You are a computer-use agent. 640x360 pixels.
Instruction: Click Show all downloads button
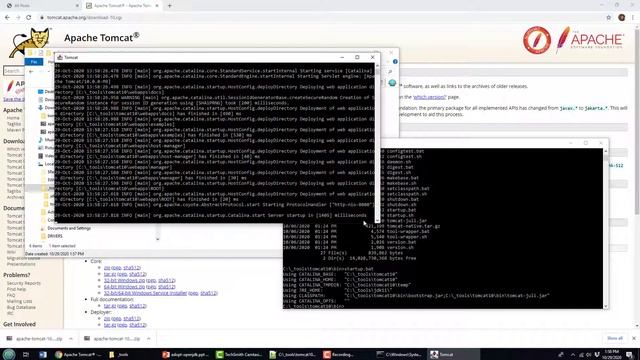click(615, 338)
